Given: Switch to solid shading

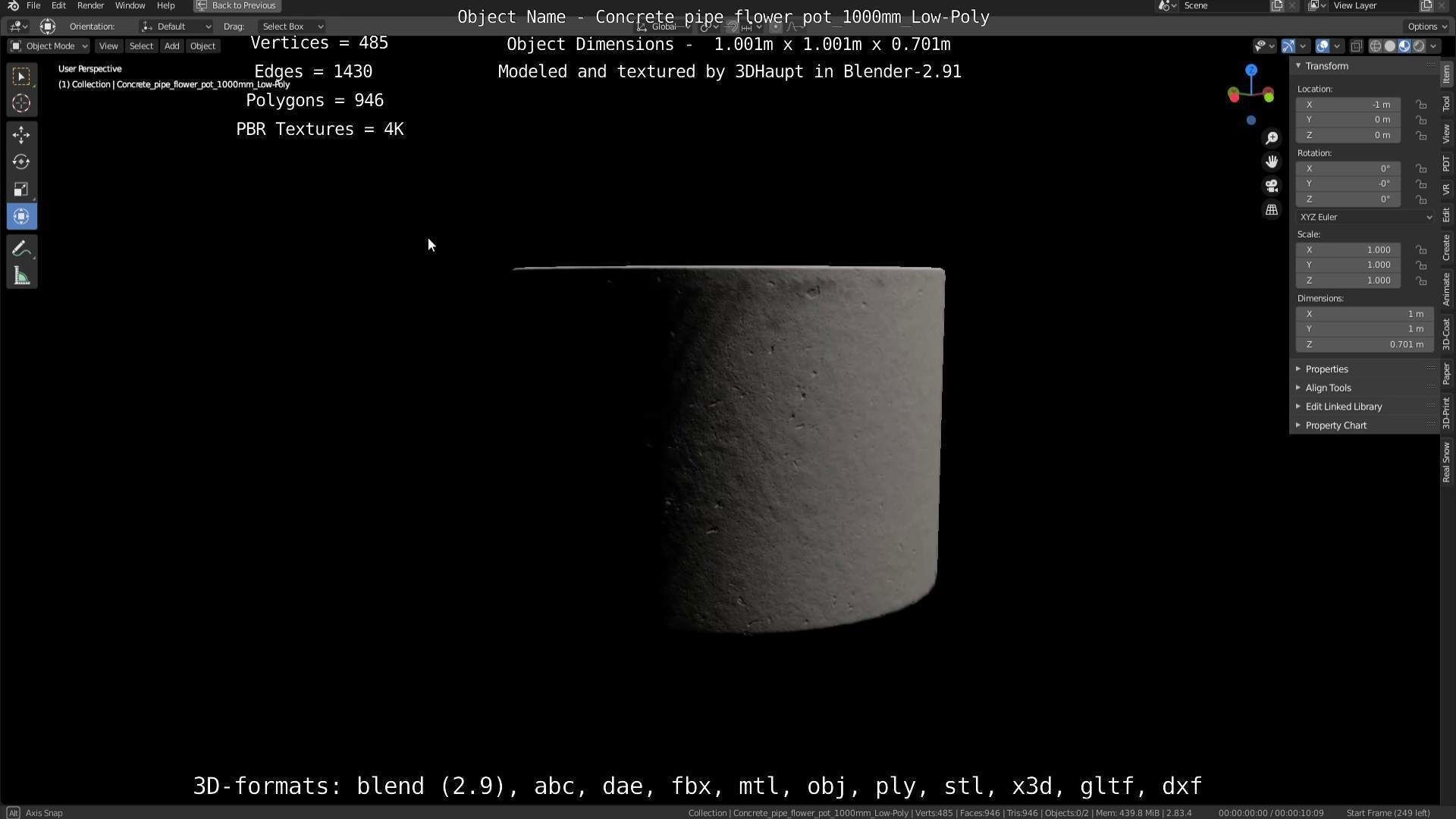Looking at the screenshot, I should pyautogui.click(x=1390, y=46).
